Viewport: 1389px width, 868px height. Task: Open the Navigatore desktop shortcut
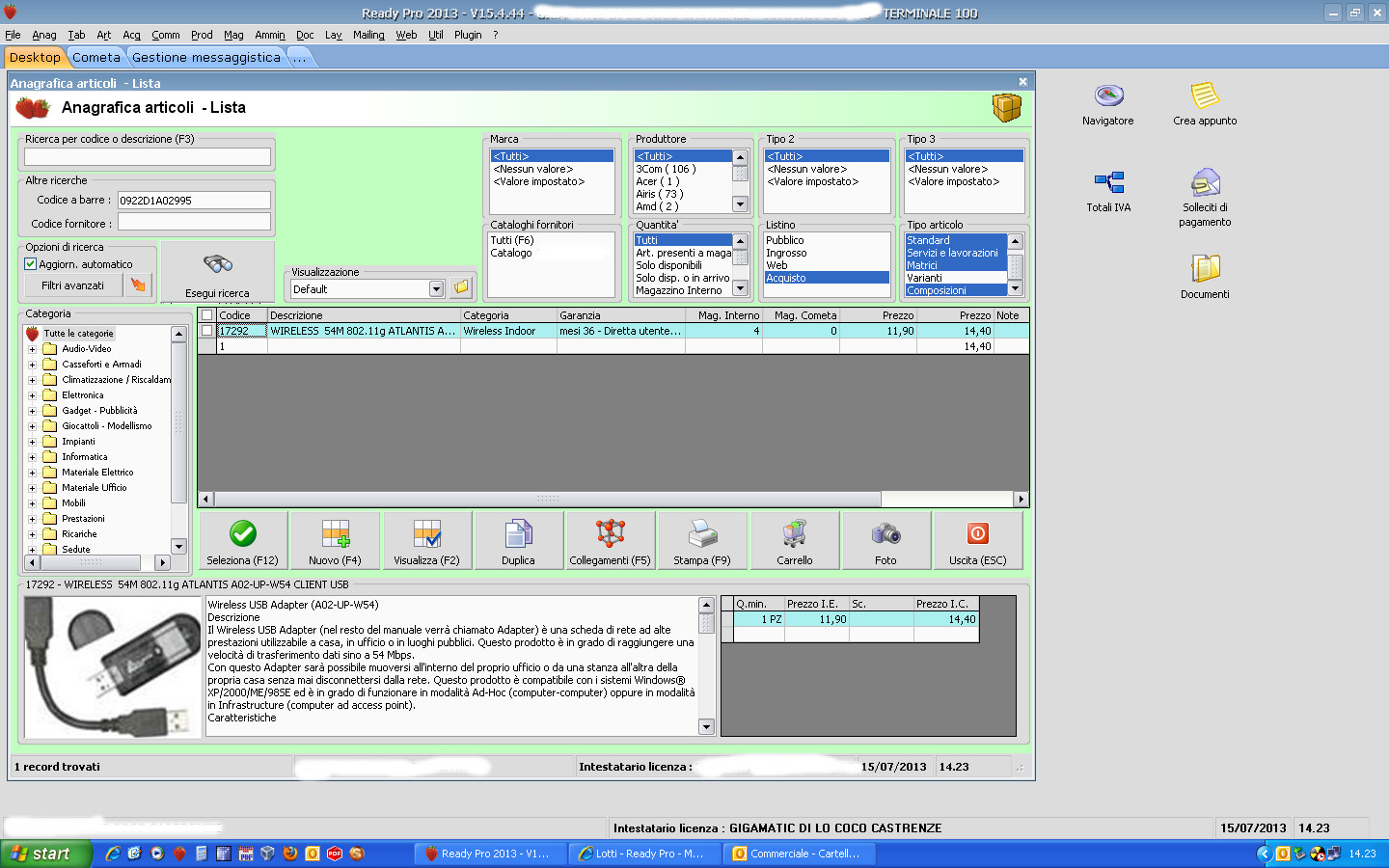(x=1108, y=96)
